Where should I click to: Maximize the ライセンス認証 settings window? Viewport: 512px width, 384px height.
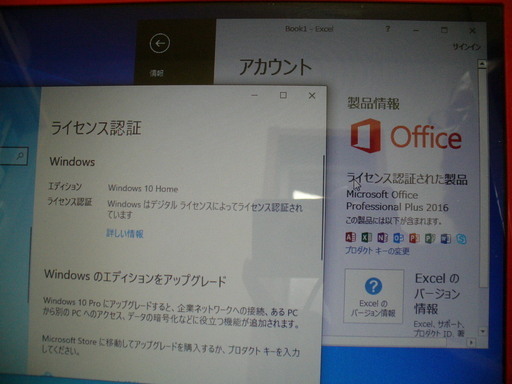pos(283,95)
